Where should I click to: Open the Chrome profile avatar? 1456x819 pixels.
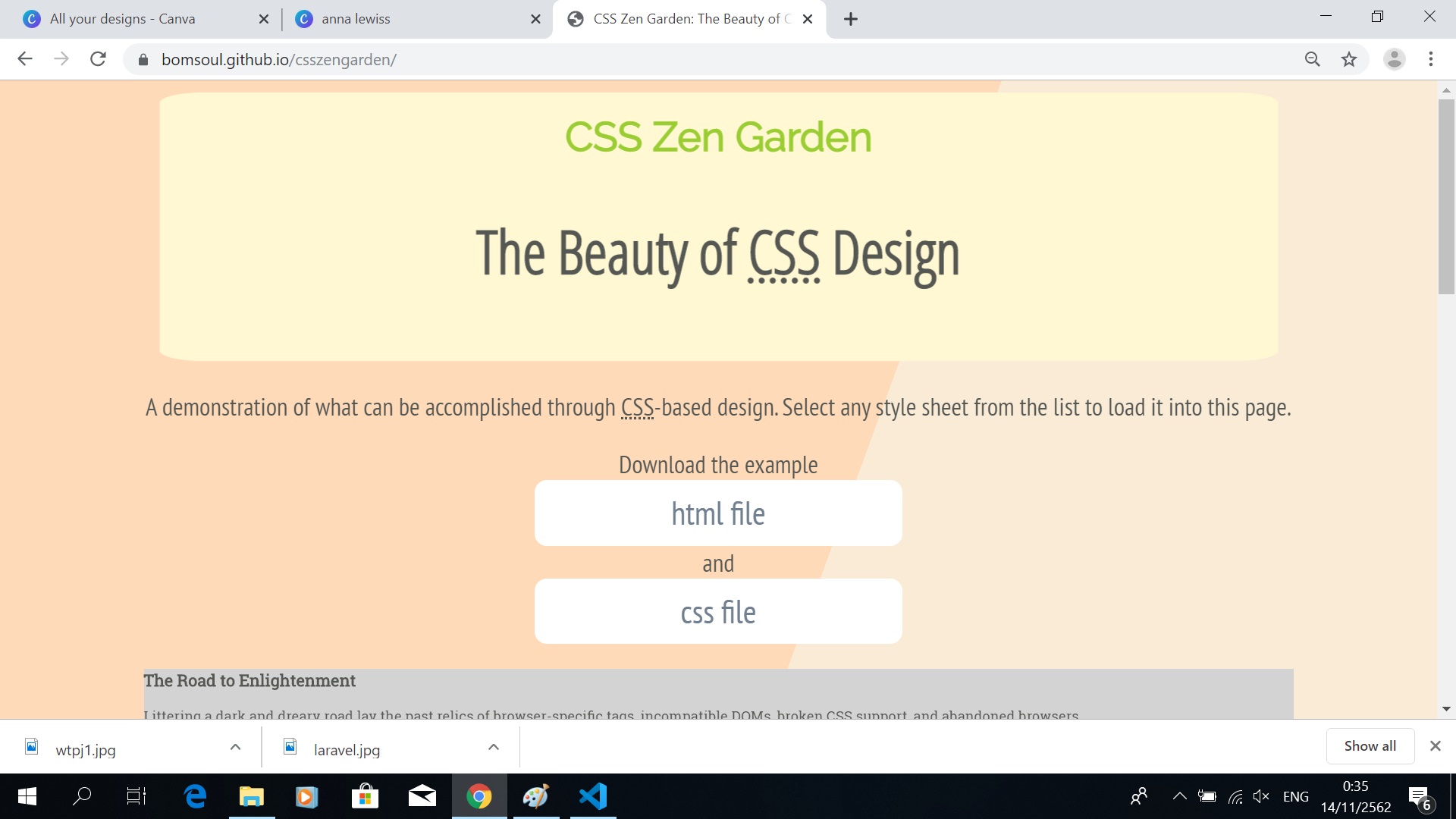click(x=1395, y=59)
